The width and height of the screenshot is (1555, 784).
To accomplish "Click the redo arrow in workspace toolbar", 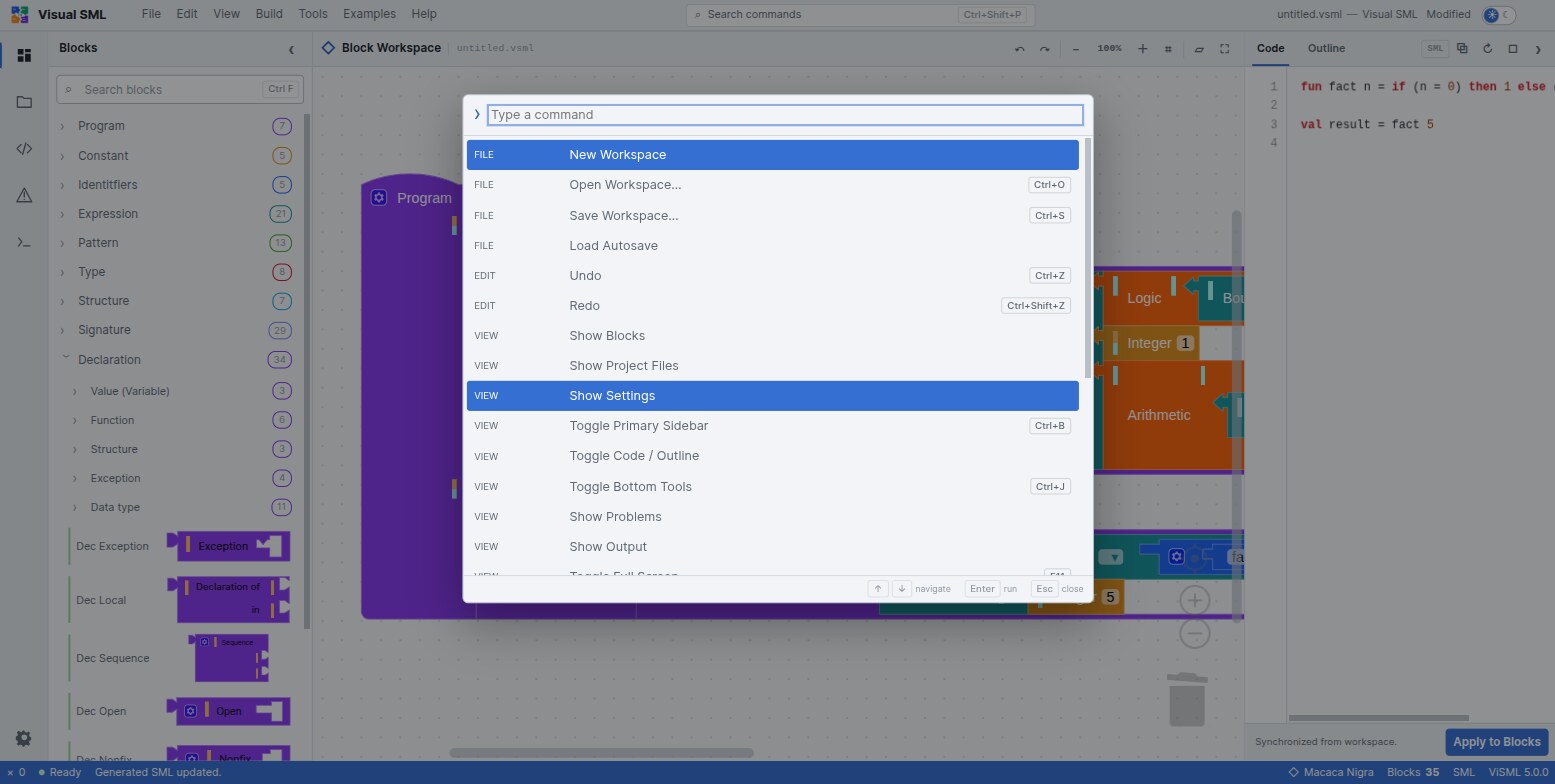I will 1045,48.
